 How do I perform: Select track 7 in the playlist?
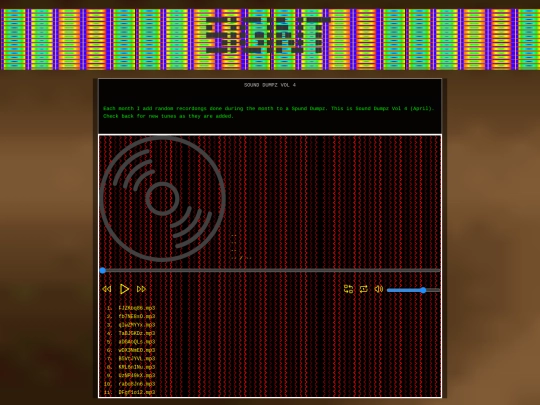coord(137,359)
